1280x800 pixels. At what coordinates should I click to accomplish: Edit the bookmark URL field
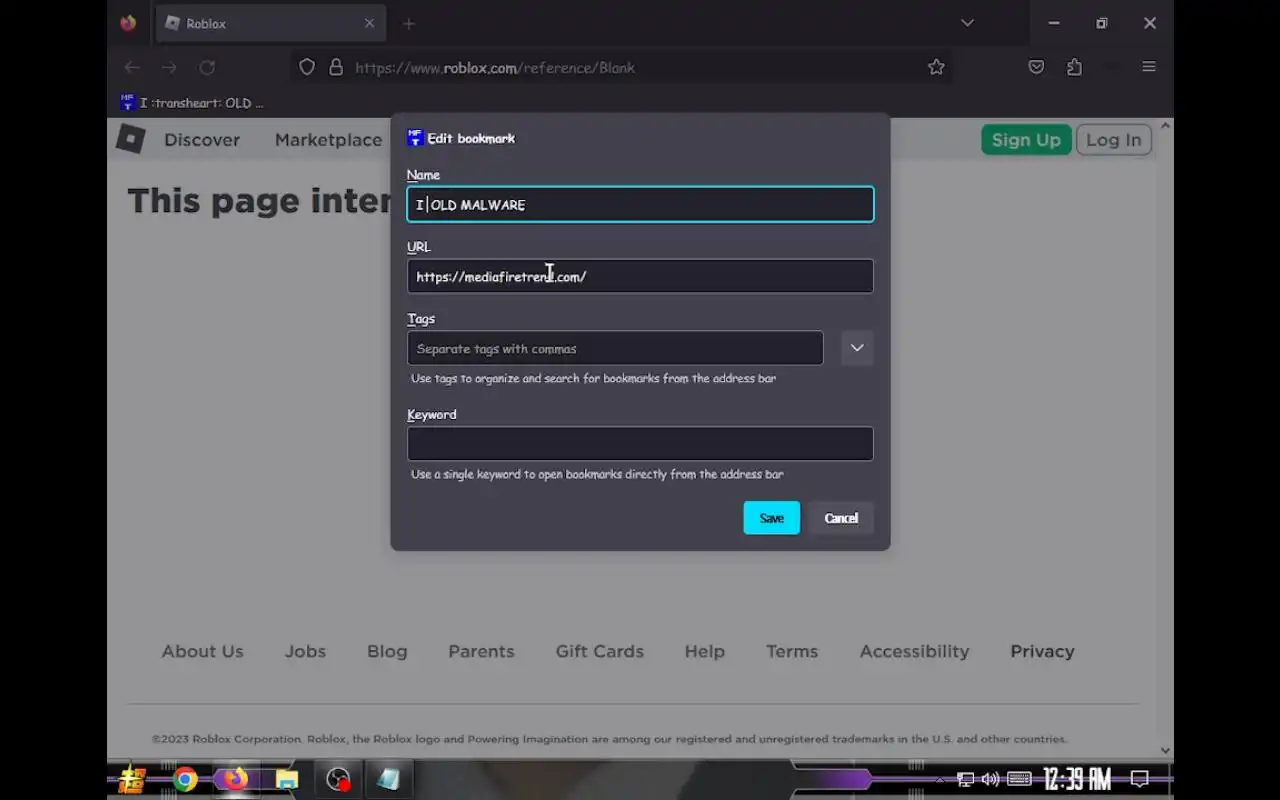[640, 276]
